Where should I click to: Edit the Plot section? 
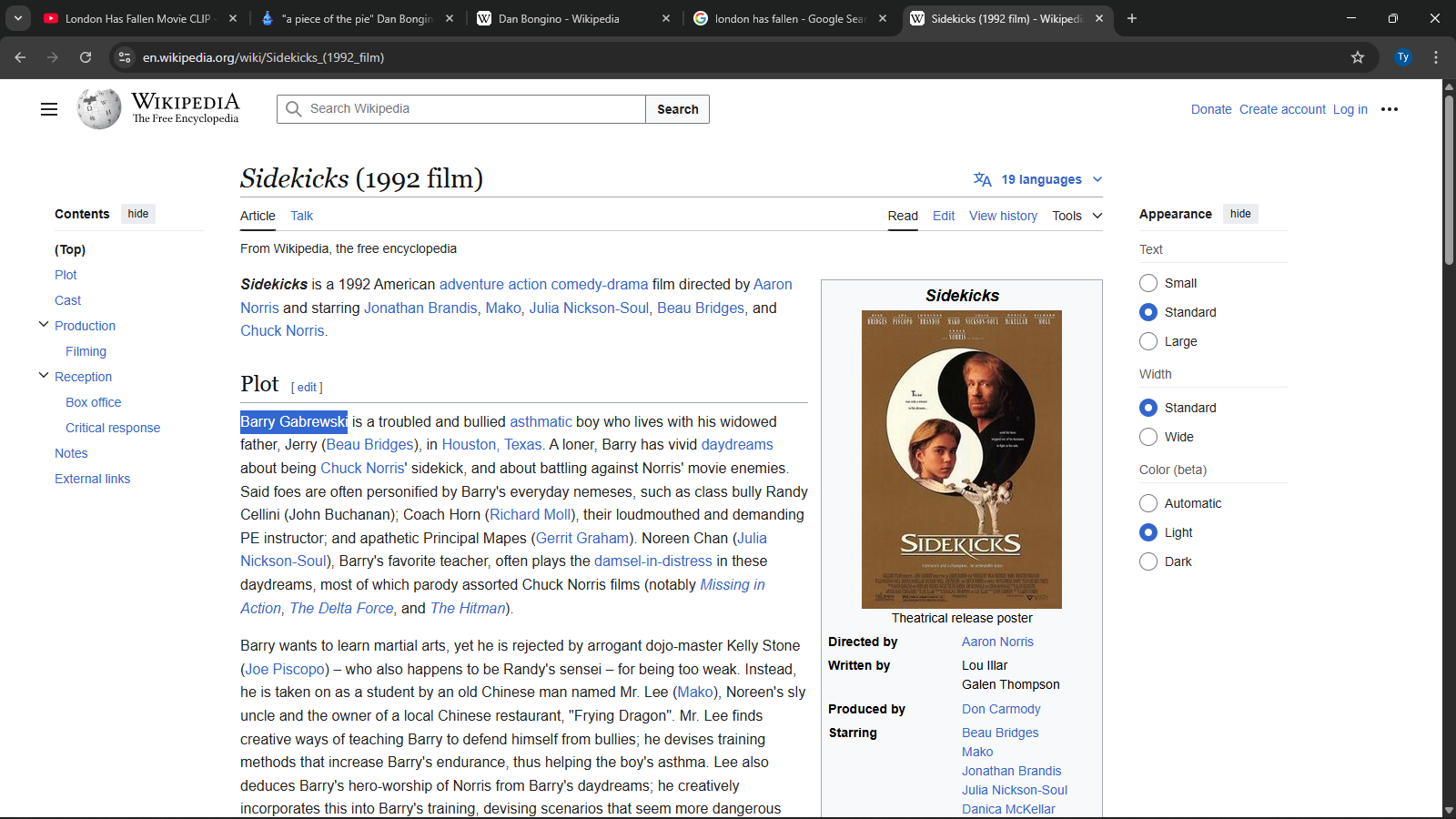pyautogui.click(x=308, y=387)
